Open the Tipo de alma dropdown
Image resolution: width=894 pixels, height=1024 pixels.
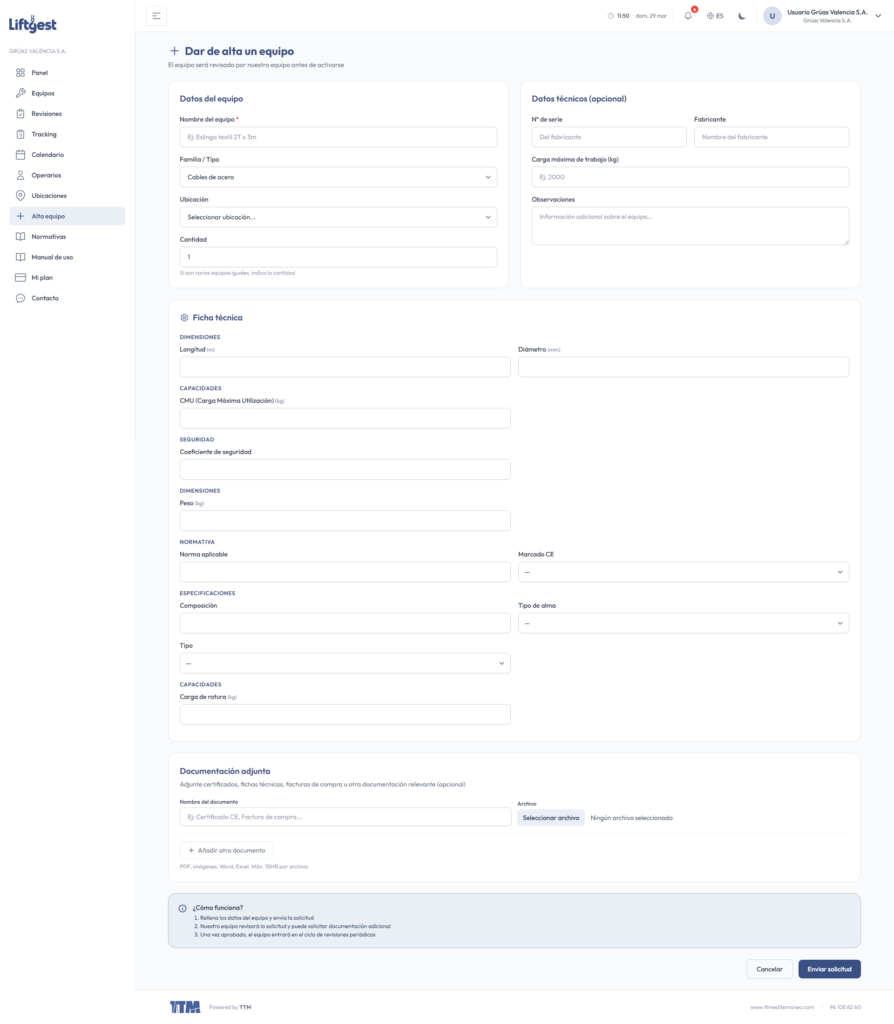point(683,623)
